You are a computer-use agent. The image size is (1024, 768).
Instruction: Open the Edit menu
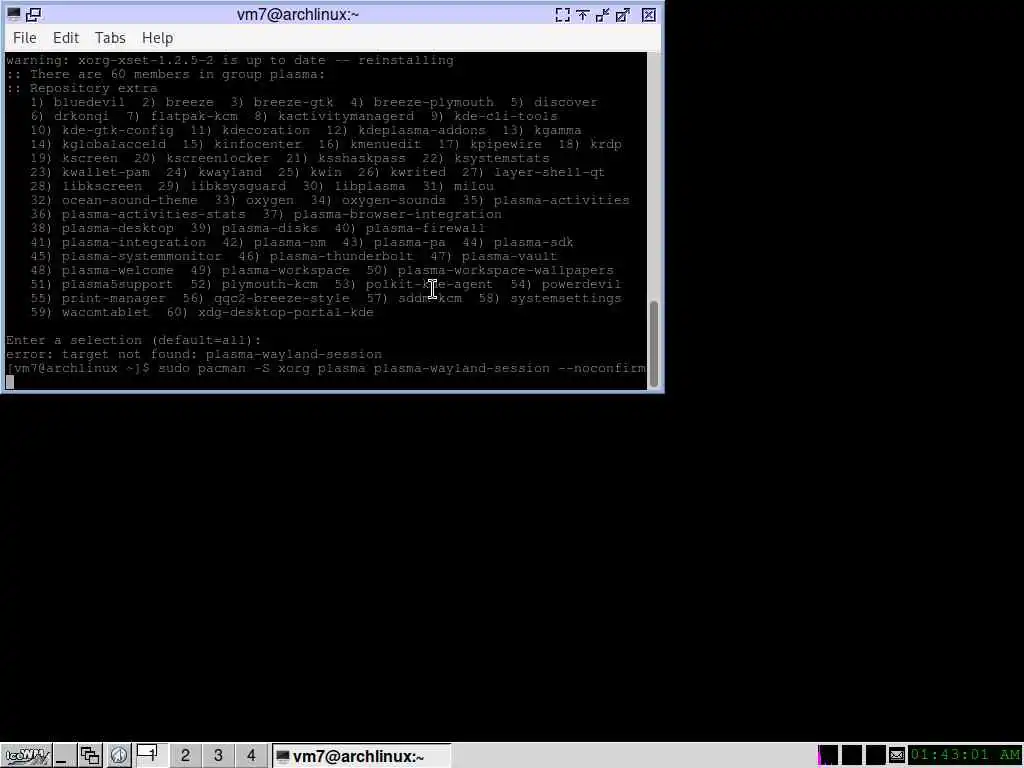(x=66, y=38)
